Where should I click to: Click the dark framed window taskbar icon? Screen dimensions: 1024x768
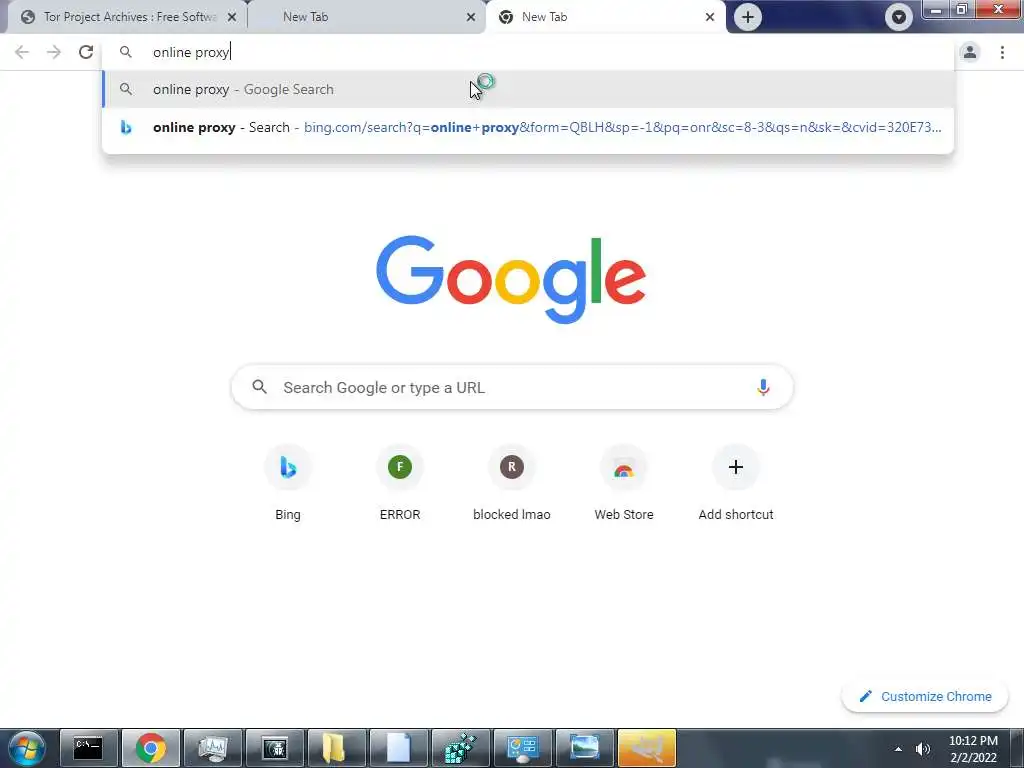(x=275, y=748)
